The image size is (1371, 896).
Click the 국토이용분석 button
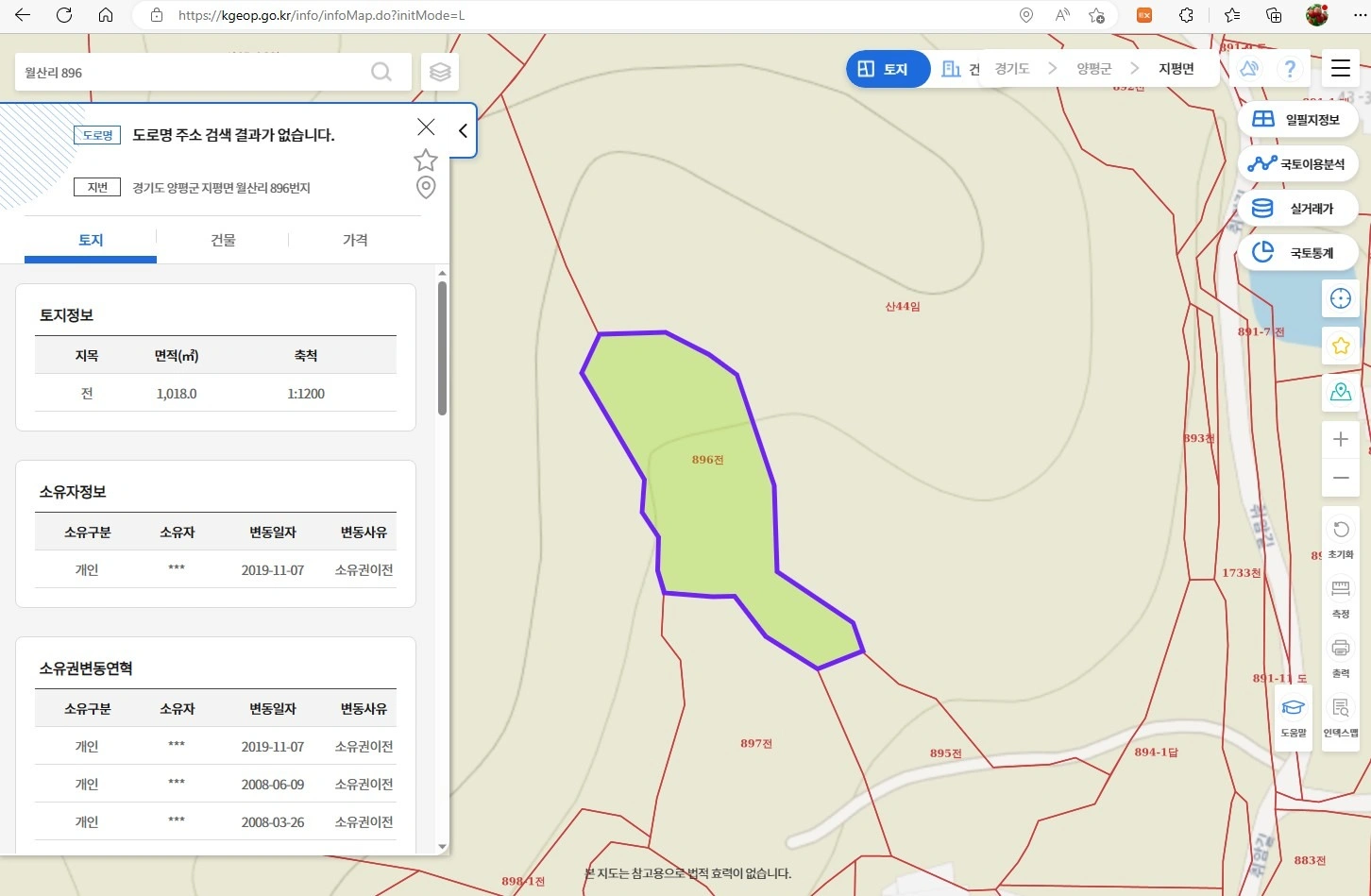click(x=1298, y=163)
